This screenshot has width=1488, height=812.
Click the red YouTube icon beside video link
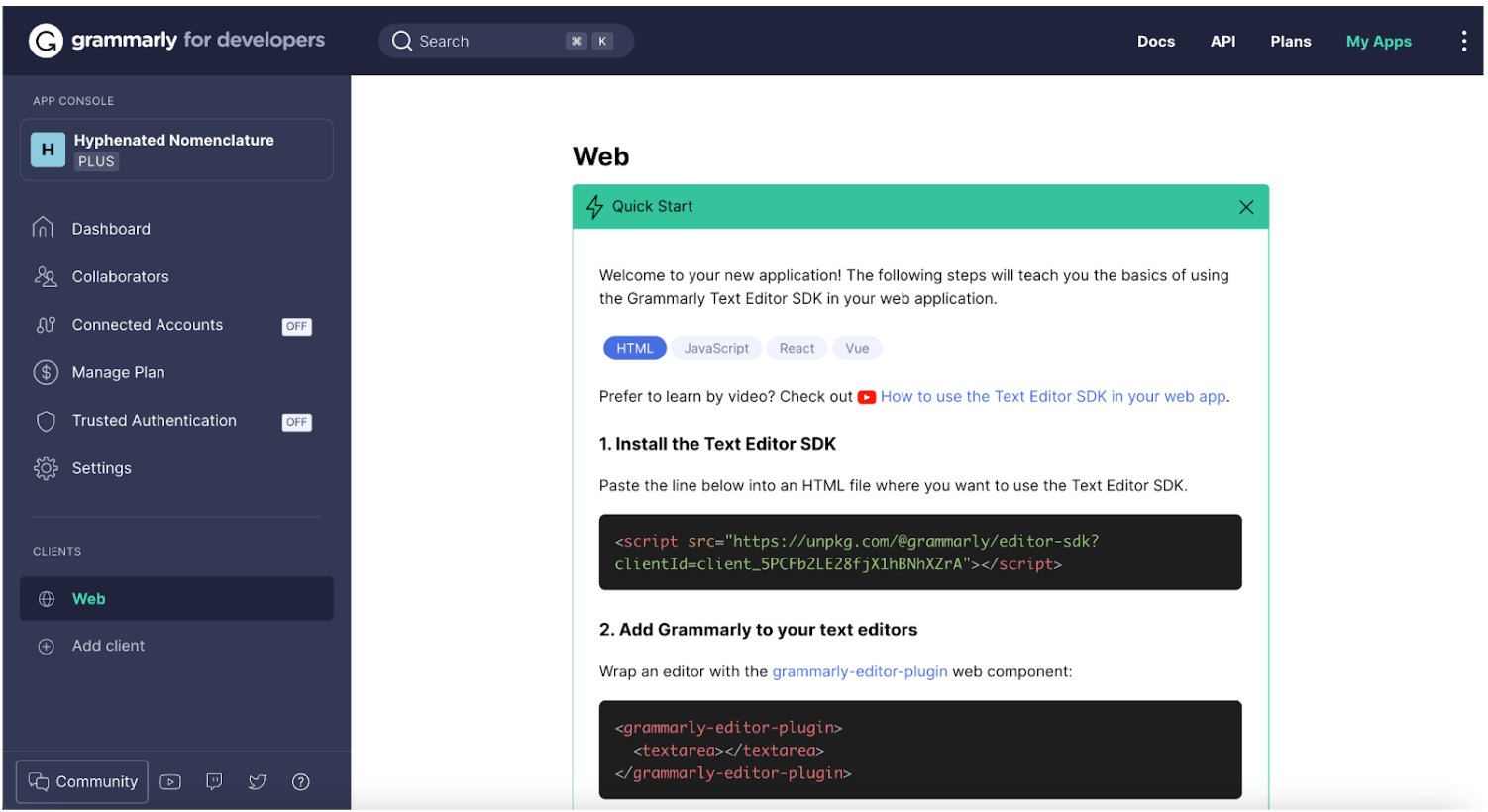(867, 397)
